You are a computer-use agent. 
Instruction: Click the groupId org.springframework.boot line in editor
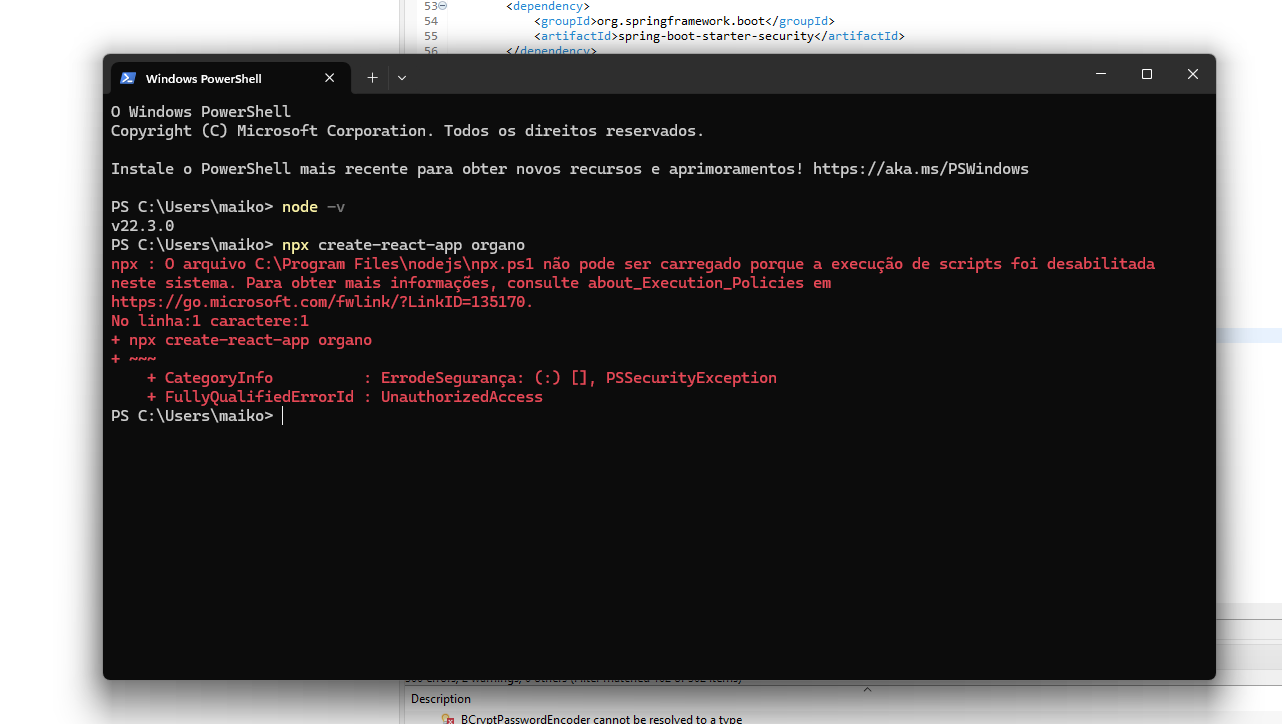coord(685,21)
